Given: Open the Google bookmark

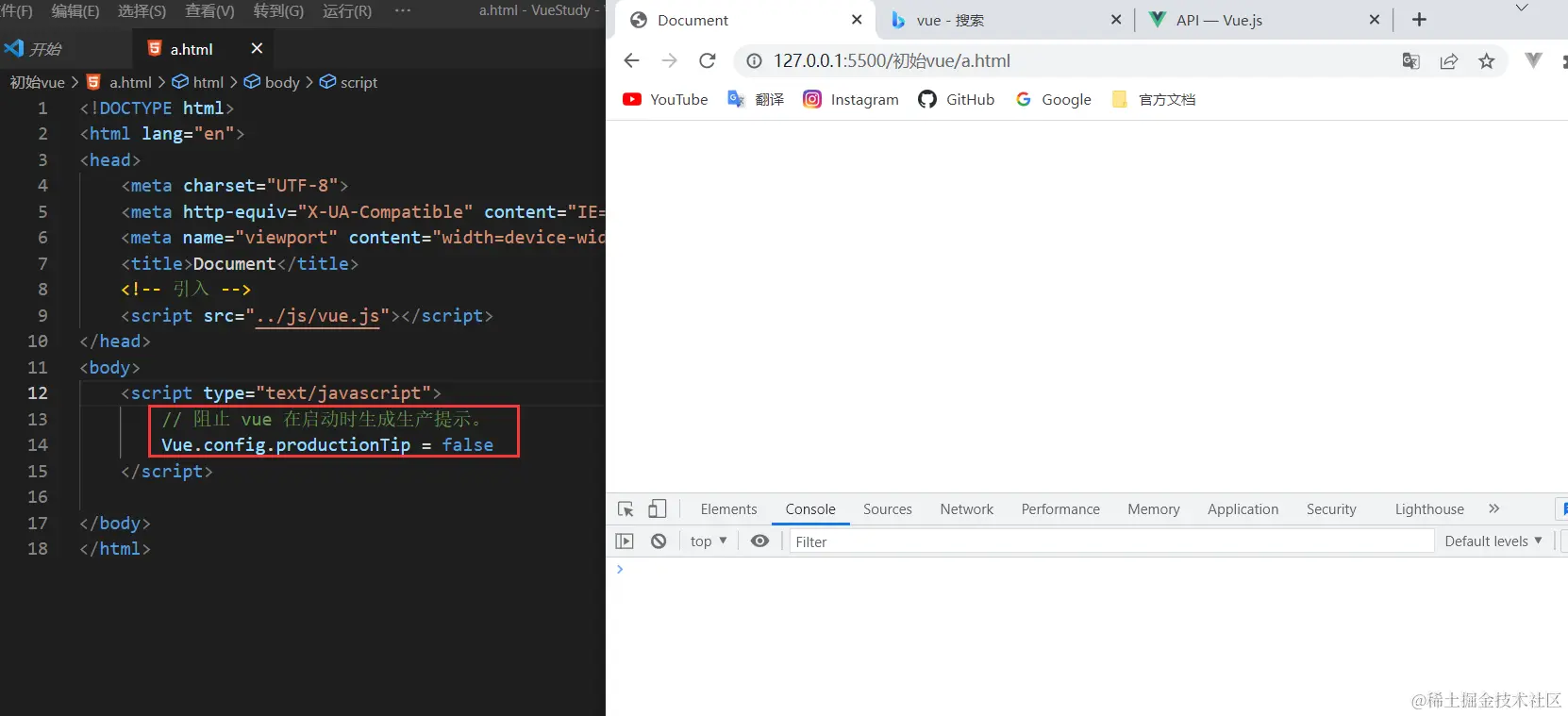Looking at the screenshot, I should [x=1053, y=99].
